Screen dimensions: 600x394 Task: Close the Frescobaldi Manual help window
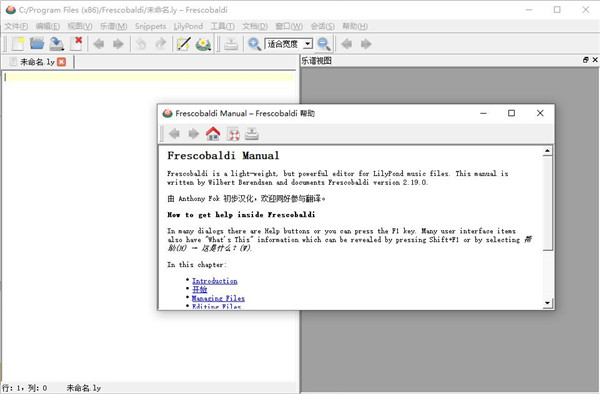[x=540, y=113]
